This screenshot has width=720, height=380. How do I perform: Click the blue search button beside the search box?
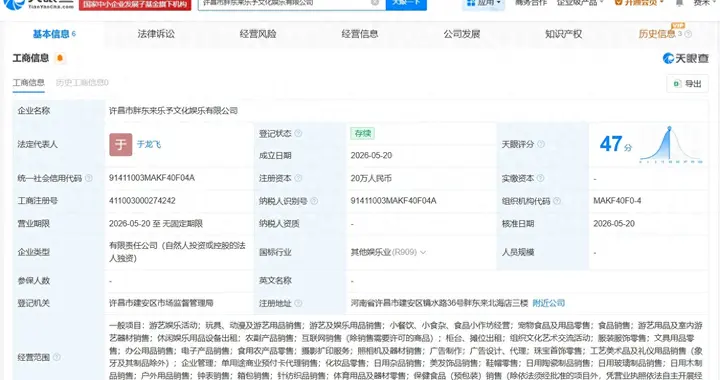click(406, 4)
